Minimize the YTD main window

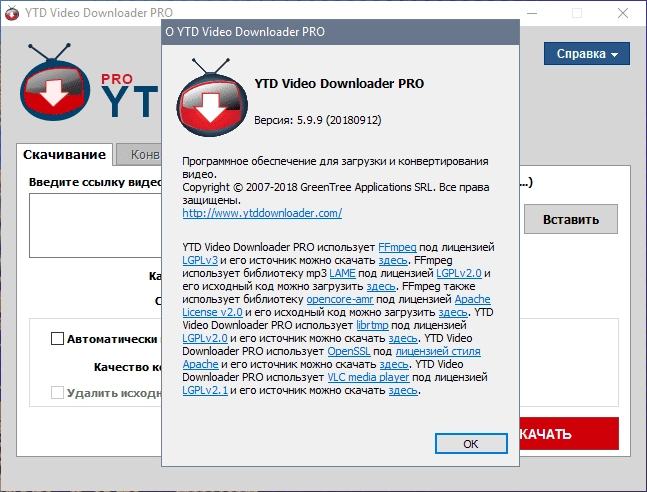coord(532,13)
